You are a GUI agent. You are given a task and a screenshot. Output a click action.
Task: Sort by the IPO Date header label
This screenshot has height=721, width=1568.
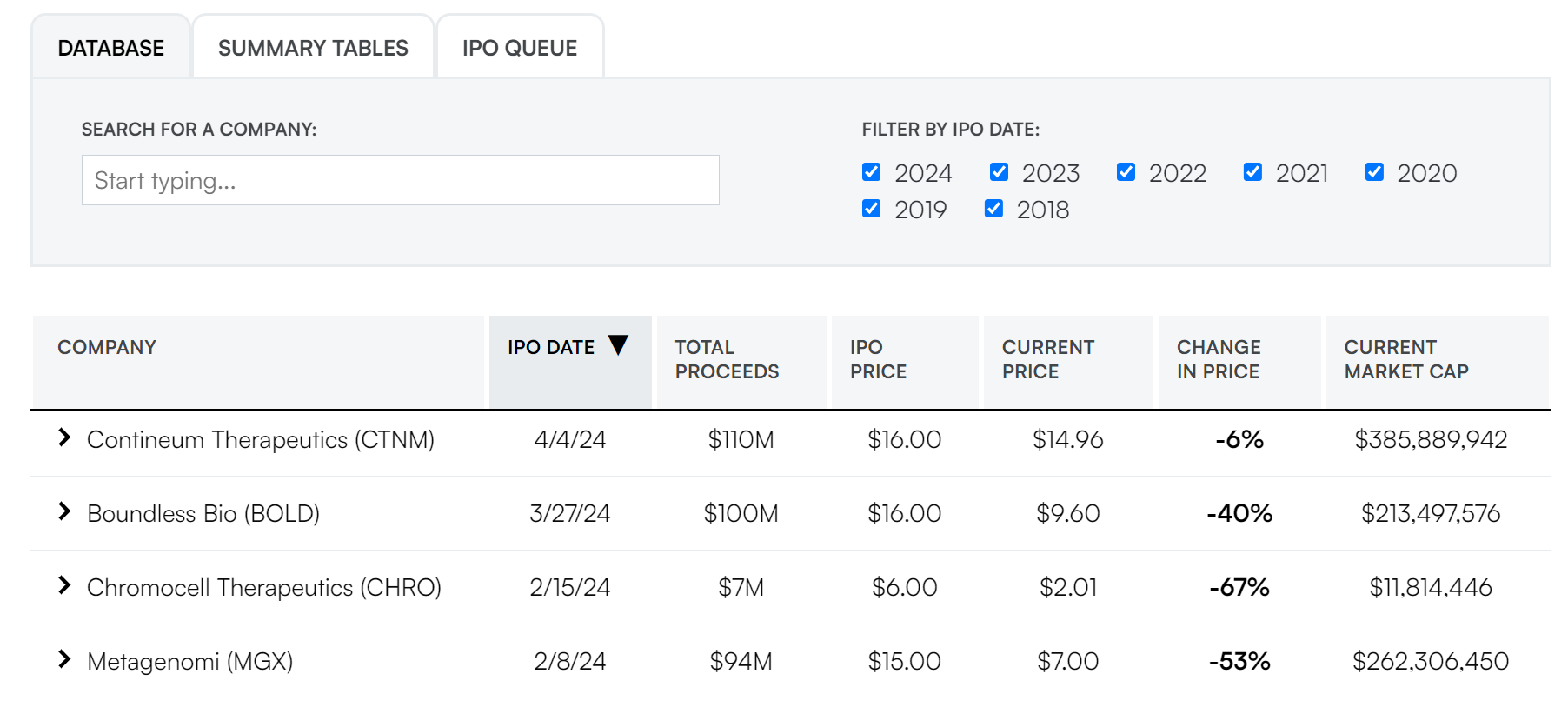pos(551,347)
